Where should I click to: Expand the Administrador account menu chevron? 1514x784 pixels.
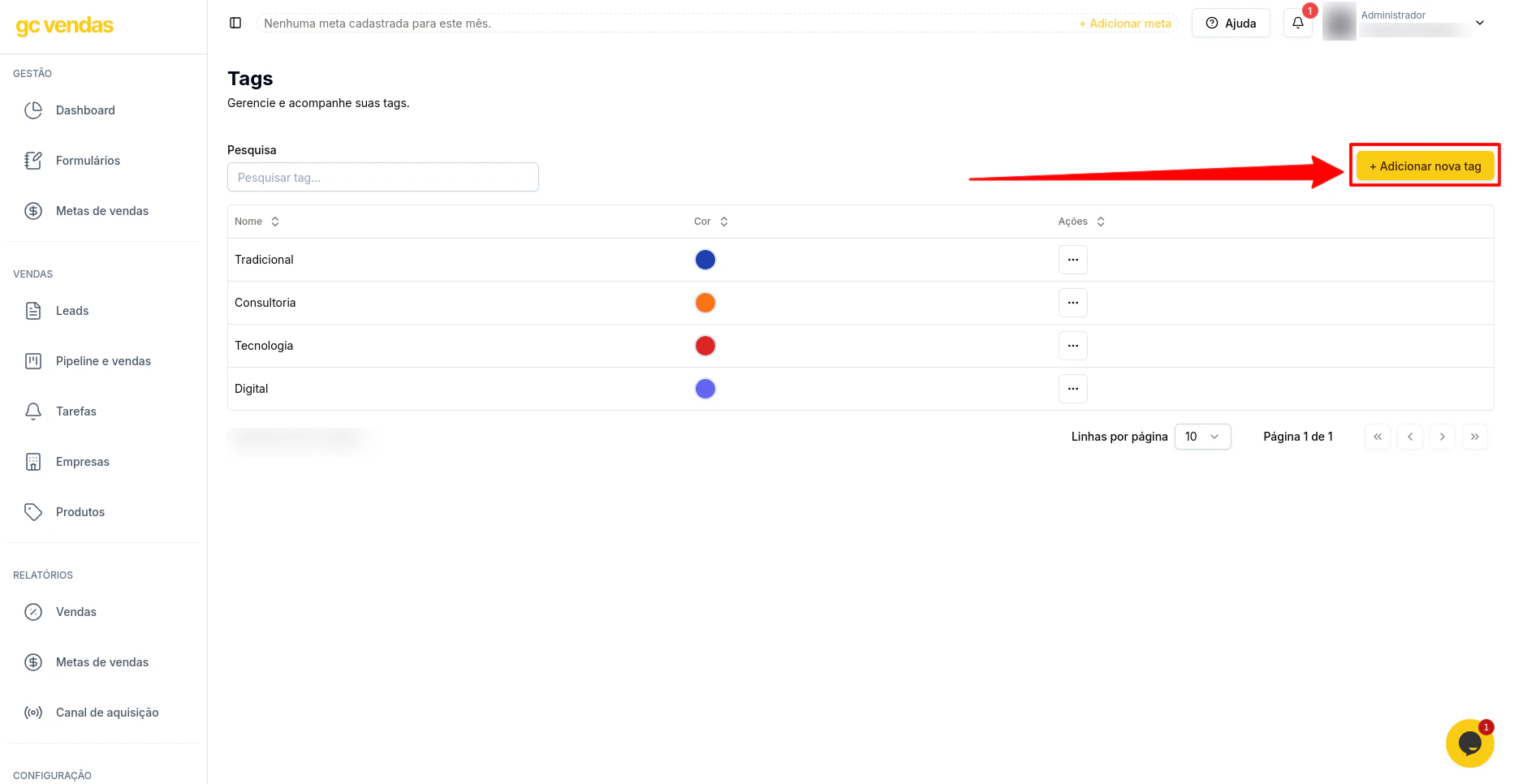click(x=1480, y=23)
